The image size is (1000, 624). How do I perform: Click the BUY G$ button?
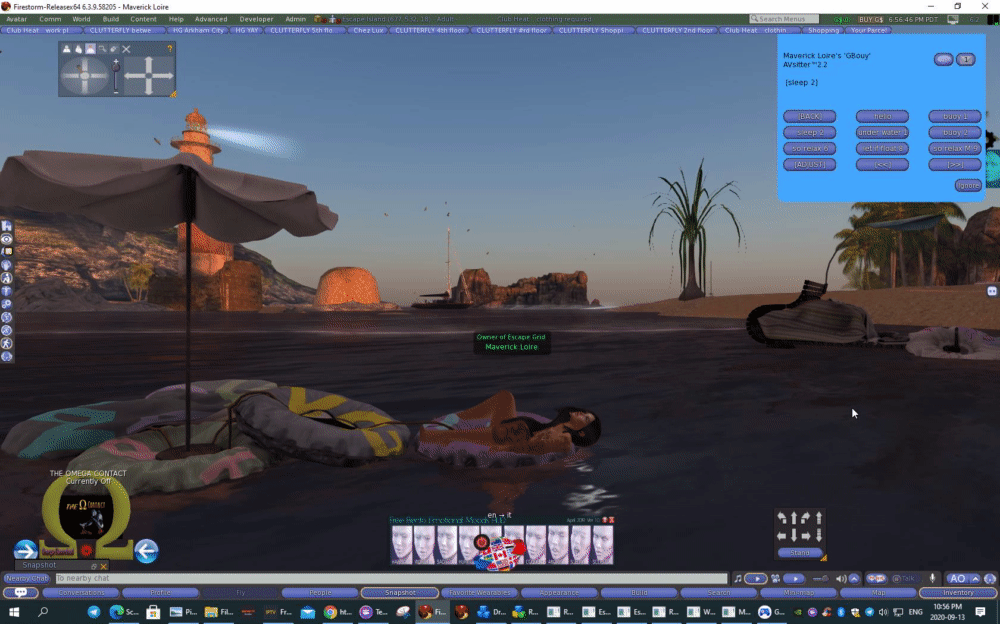tap(871, 19)
